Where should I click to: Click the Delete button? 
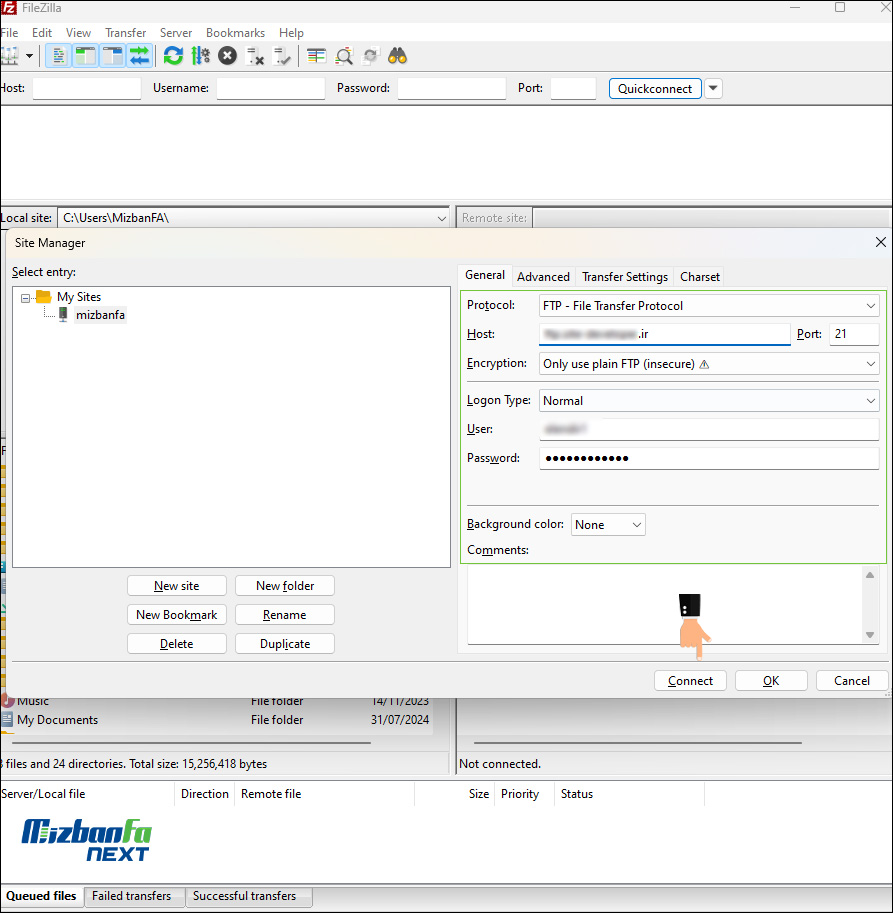click(176, 644)
